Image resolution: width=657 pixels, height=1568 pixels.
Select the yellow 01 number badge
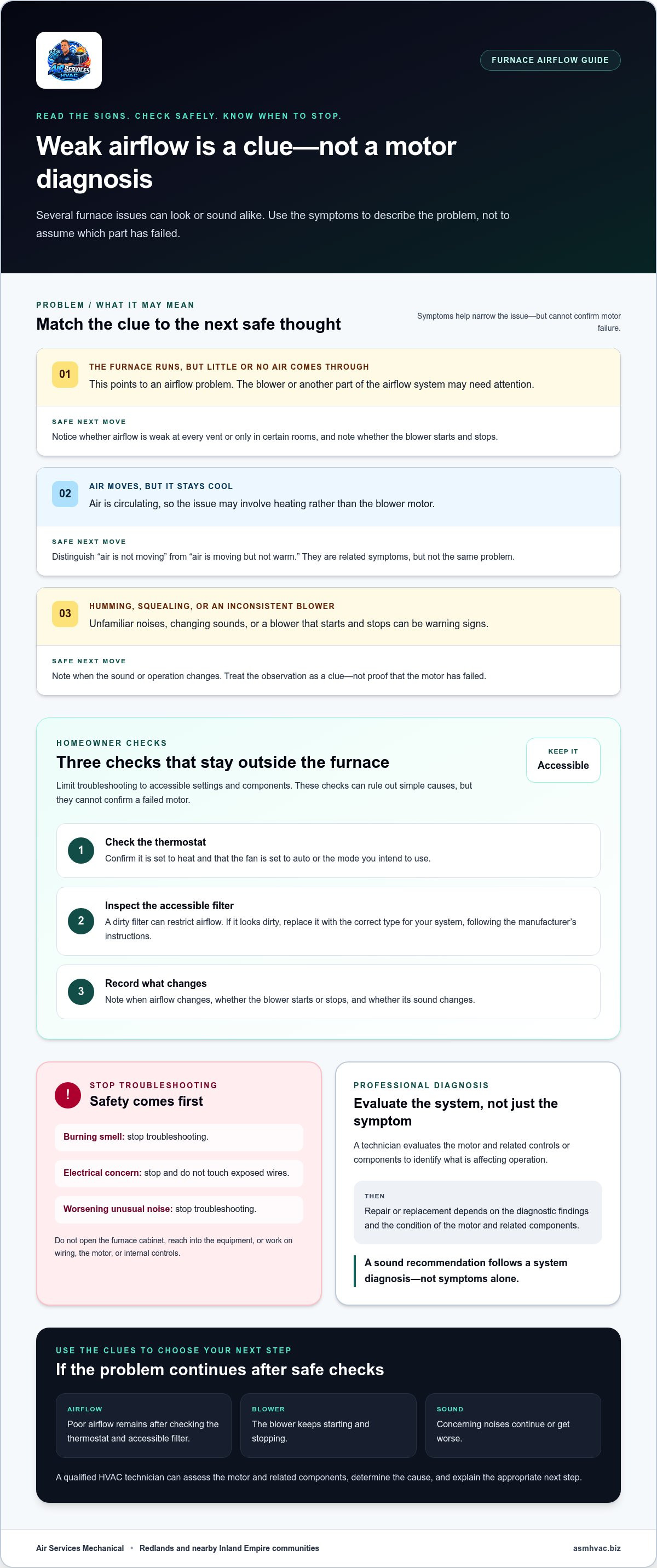point(65,375)
